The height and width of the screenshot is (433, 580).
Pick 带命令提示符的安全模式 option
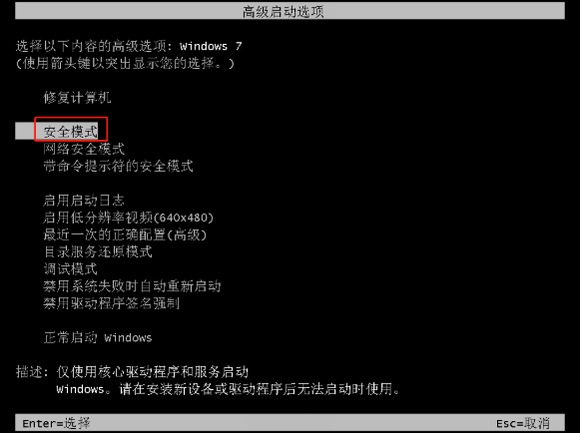point(118,166)
